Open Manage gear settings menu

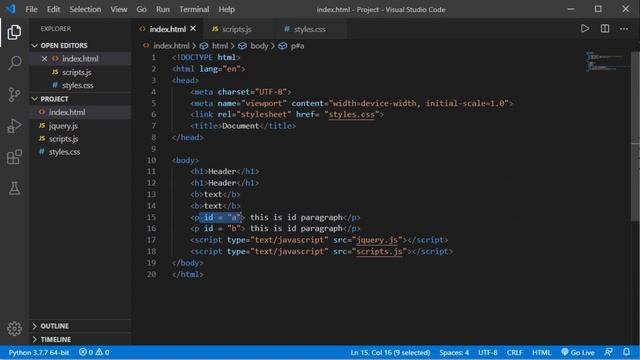click(x=14, y=328)
